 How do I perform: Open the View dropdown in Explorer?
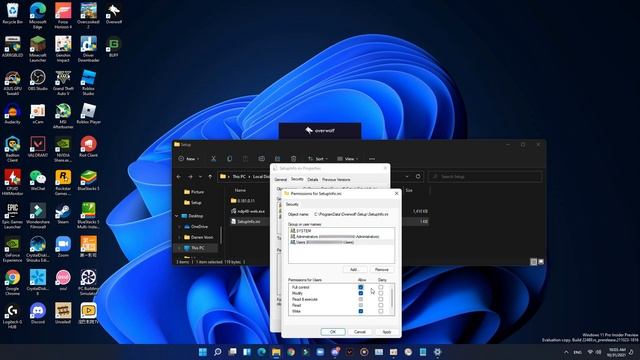(x=348, y=159)
